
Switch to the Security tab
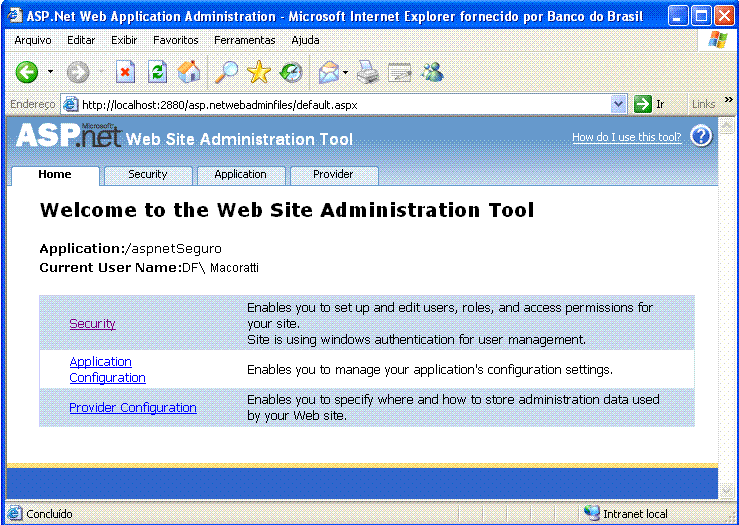[148, 175]
